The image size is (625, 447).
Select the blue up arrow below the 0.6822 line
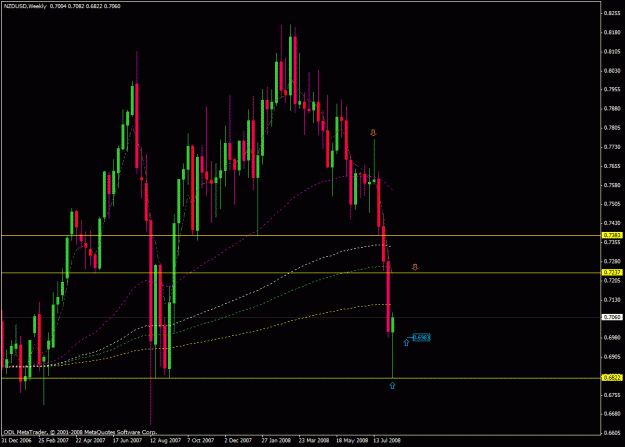392,385
